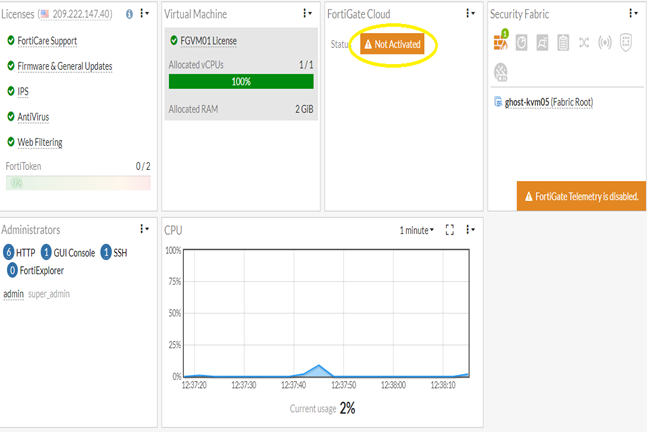
Task: Open FortiGate Cloud widget options menu
Action: click(x=470, y=14)
